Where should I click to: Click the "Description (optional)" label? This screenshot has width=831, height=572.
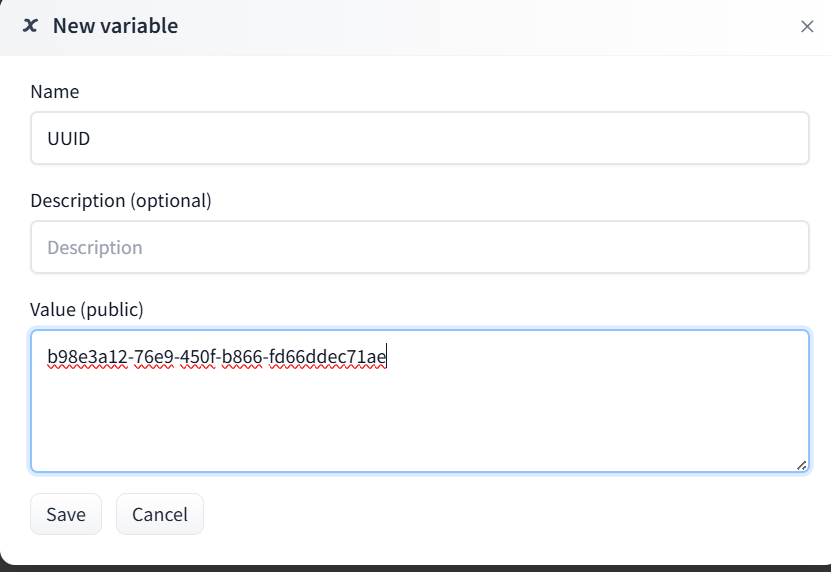click(121, 200)
